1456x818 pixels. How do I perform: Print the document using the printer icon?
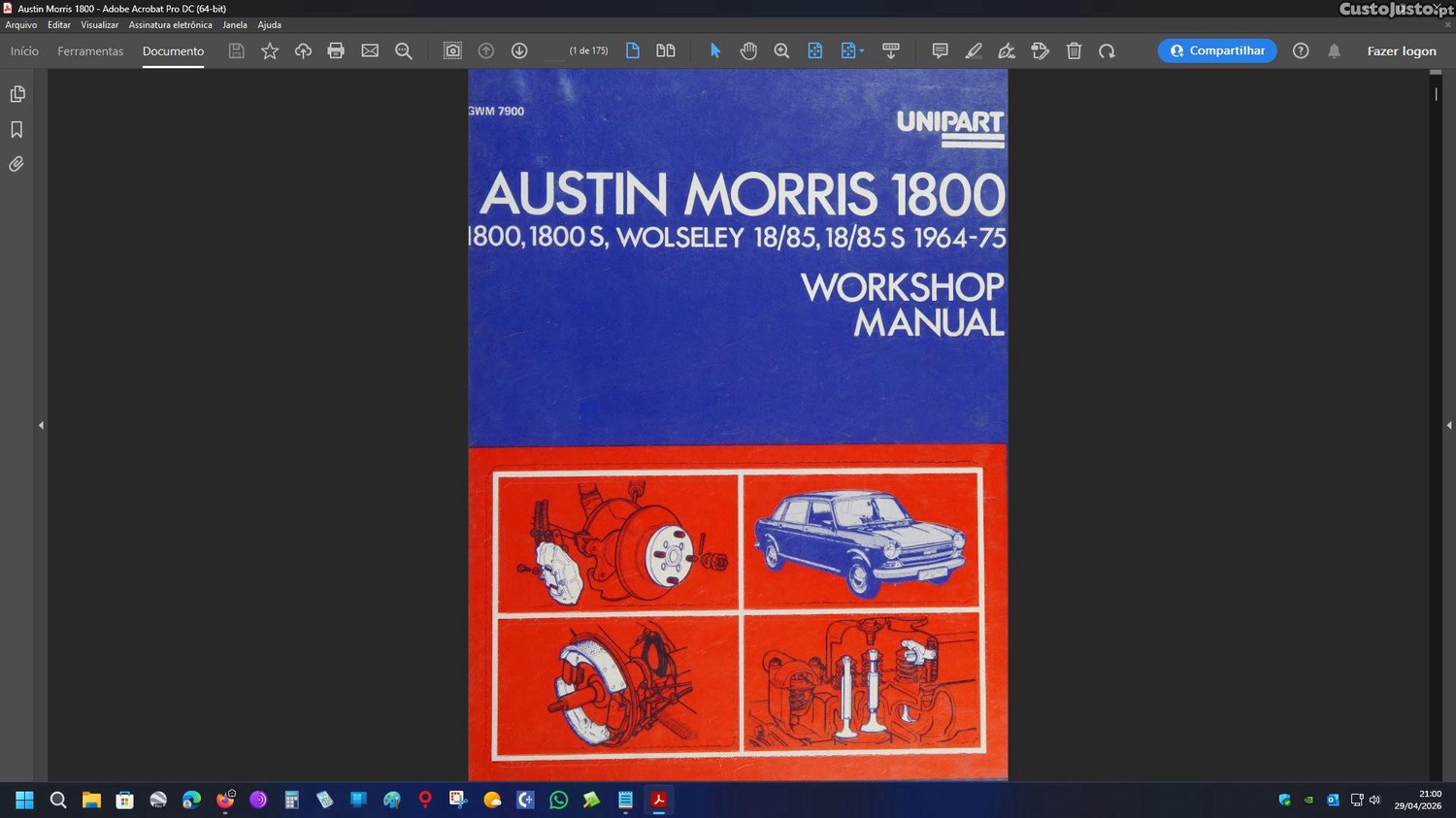point(336,51)
